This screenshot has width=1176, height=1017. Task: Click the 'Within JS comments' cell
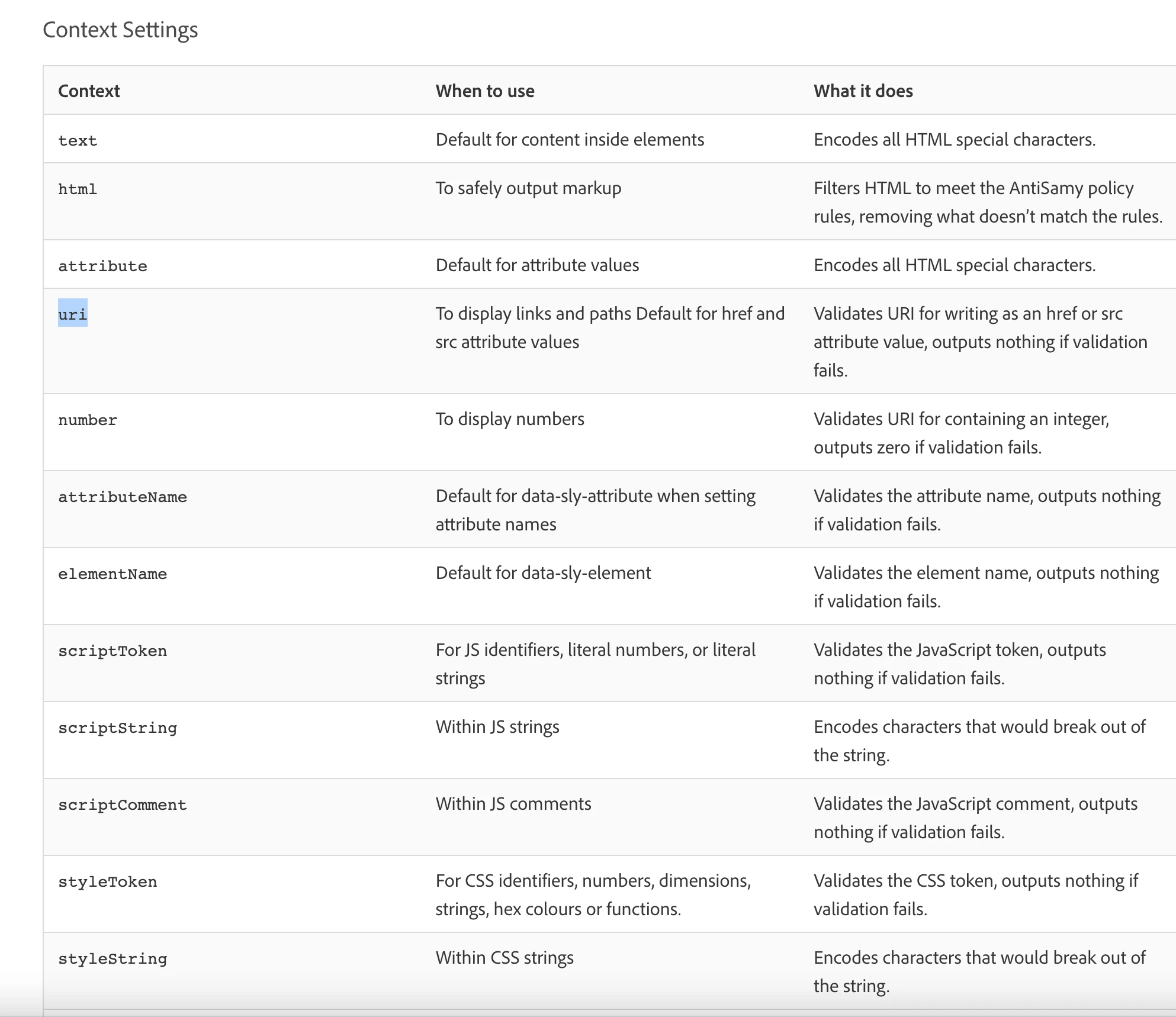(x=513, y=804)
